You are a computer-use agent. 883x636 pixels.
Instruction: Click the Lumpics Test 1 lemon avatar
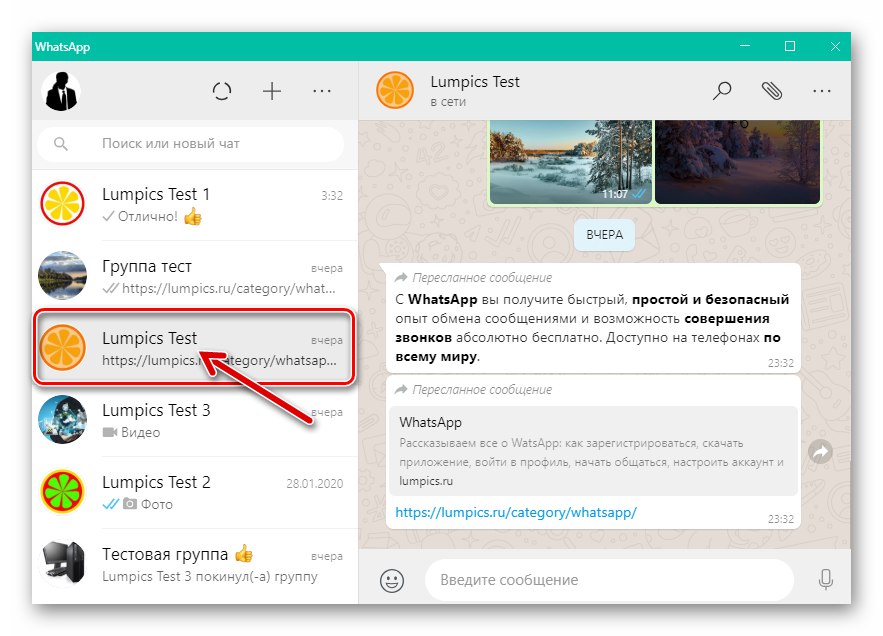point(63,203)
